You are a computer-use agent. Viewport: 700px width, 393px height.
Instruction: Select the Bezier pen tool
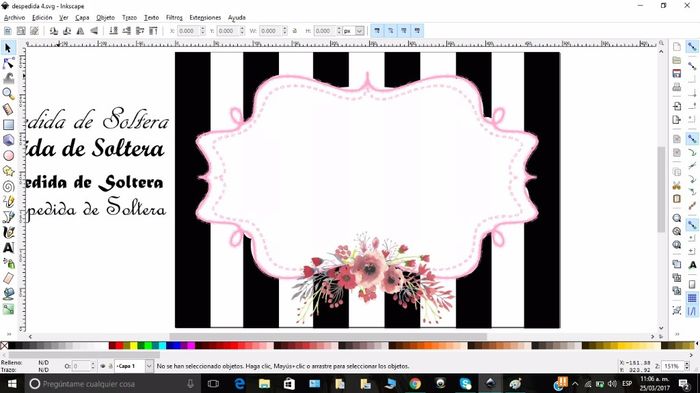point(8,217)
